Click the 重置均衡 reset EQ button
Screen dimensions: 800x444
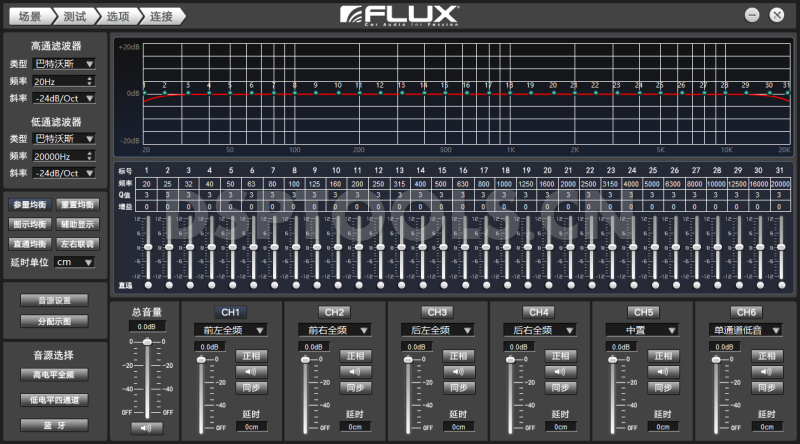pos(77,205)
